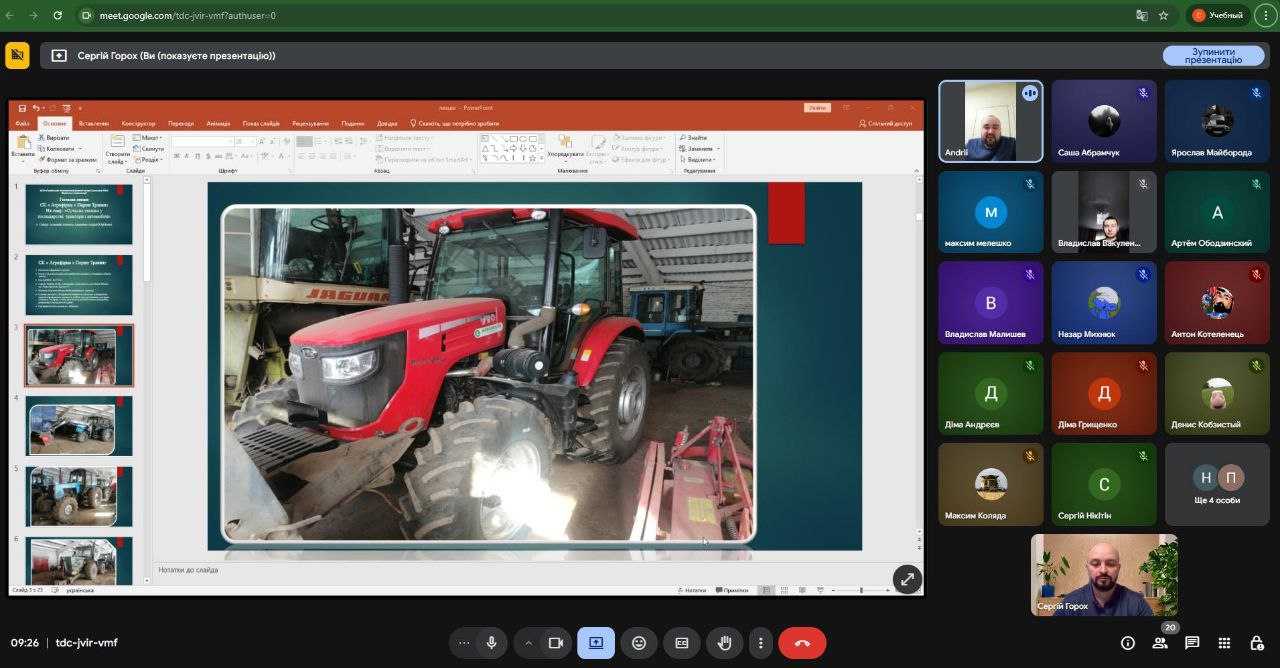Bookmark this page with the star icon
Image resolution: width=1280 pixels, height=668 pixels.
point(1164,16)
